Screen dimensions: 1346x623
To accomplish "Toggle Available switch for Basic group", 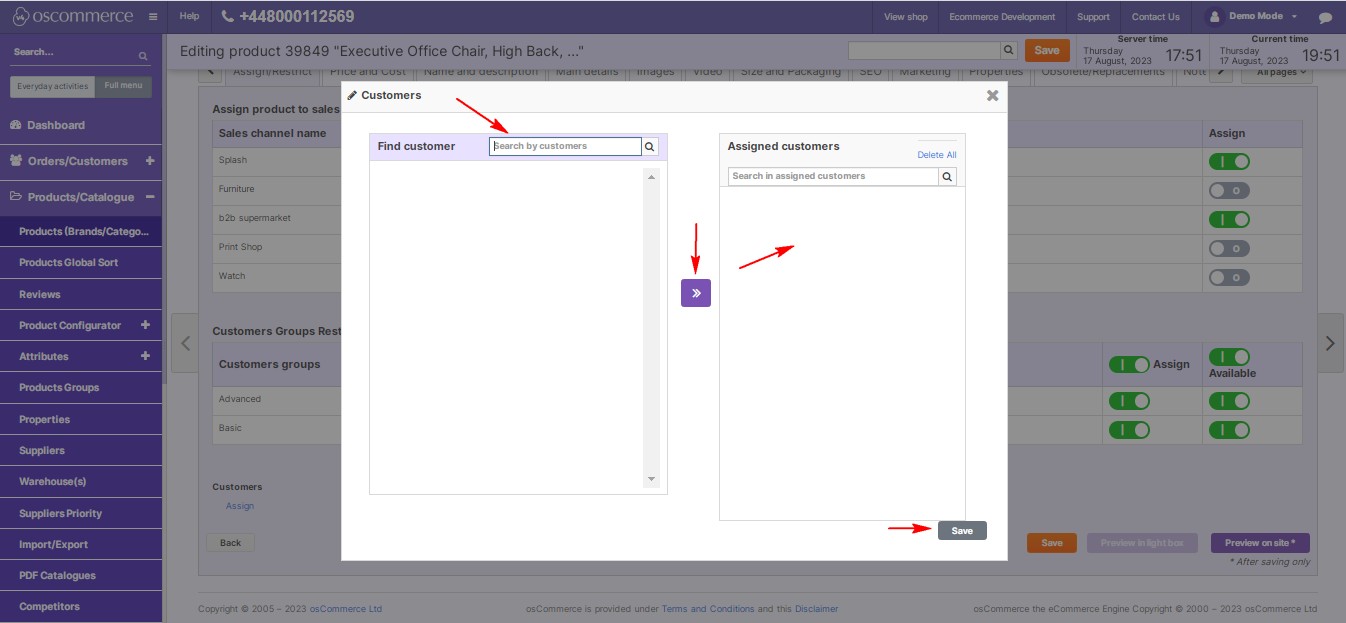I will pos(1228,430).
